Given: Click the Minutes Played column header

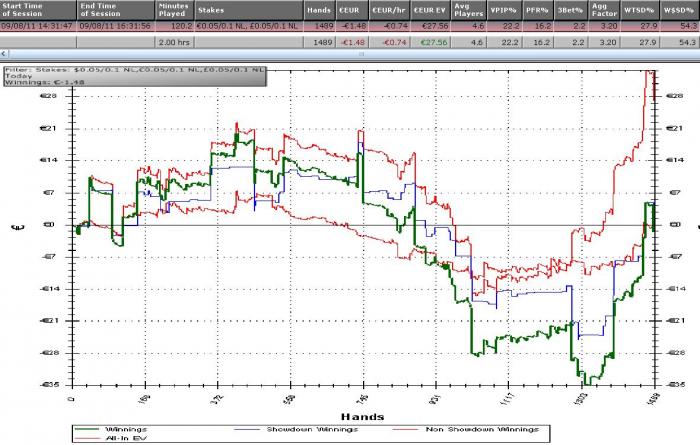Looking at the screenshot, I should pos(175,10).
